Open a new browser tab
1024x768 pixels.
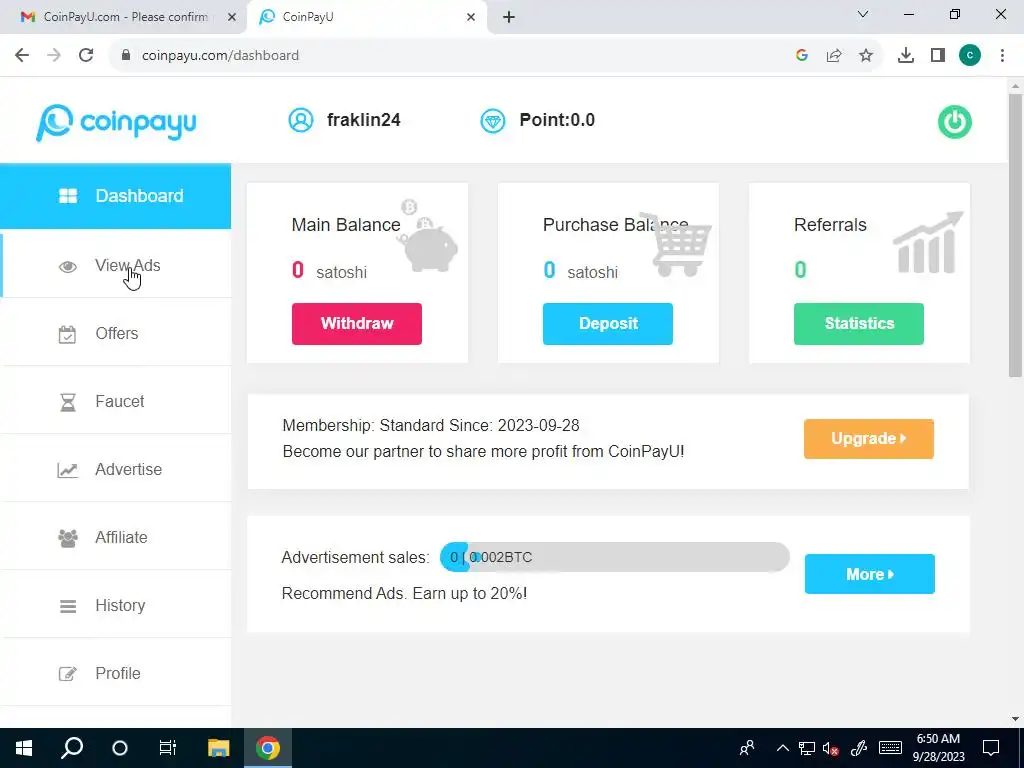pyautogui.click(x=509, y=17)
